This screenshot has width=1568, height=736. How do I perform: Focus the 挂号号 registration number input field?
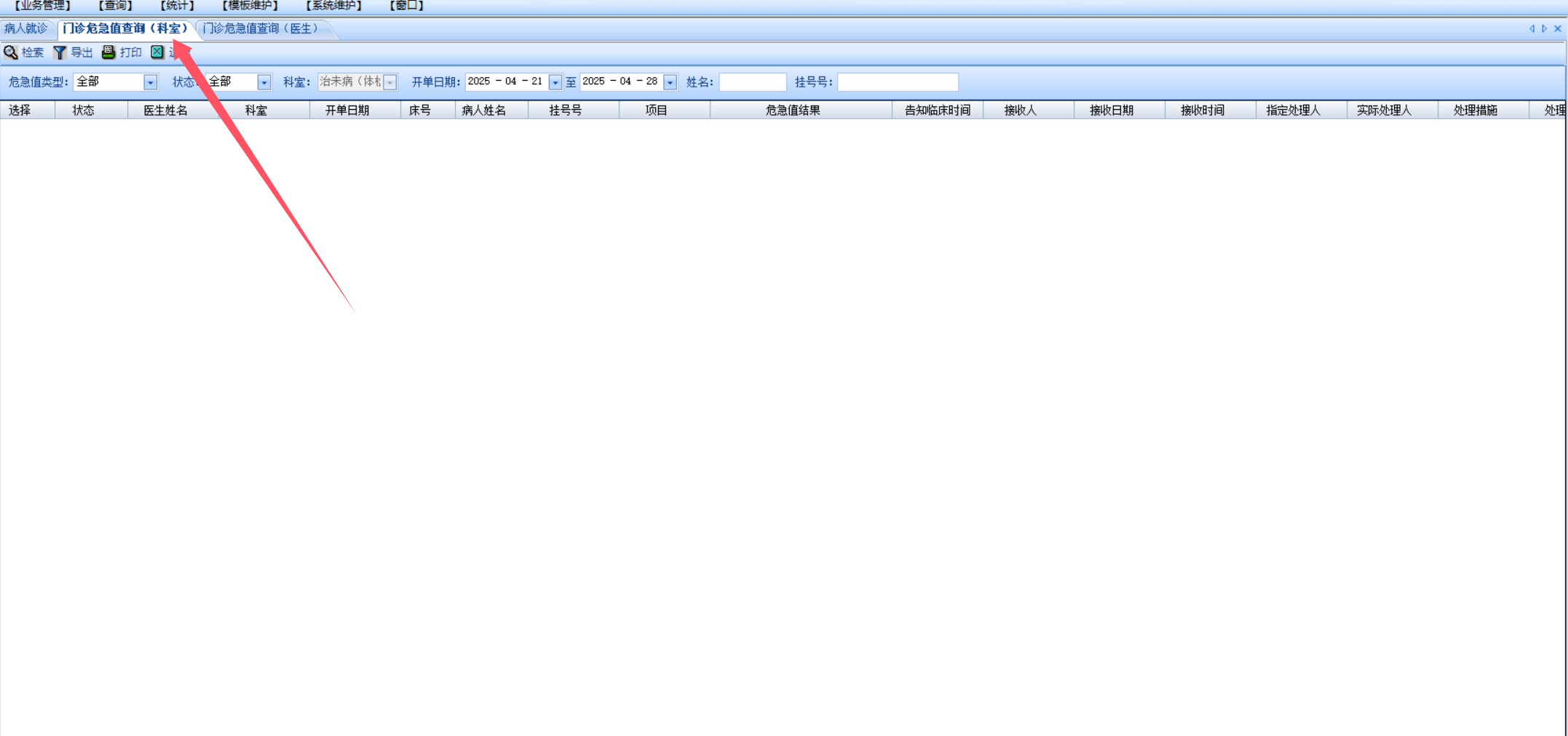click(x=898, y=82)
